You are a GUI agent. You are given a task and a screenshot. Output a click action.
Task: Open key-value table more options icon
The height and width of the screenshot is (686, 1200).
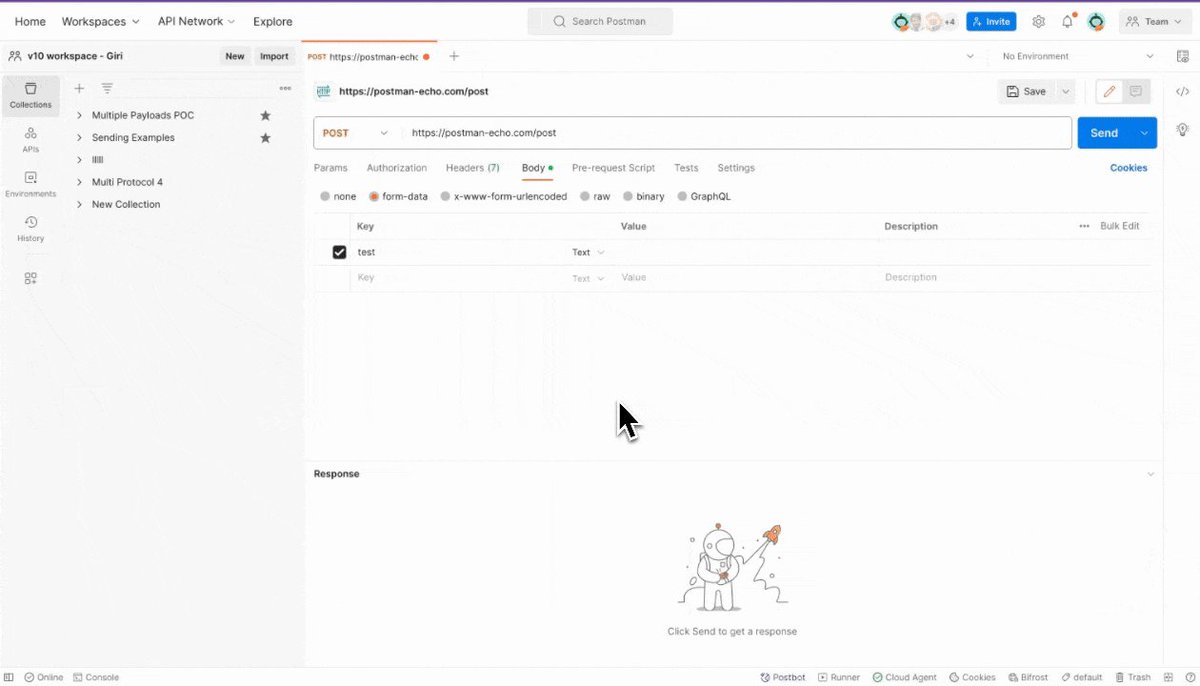pyautogui.click(x=1084, y=226)
